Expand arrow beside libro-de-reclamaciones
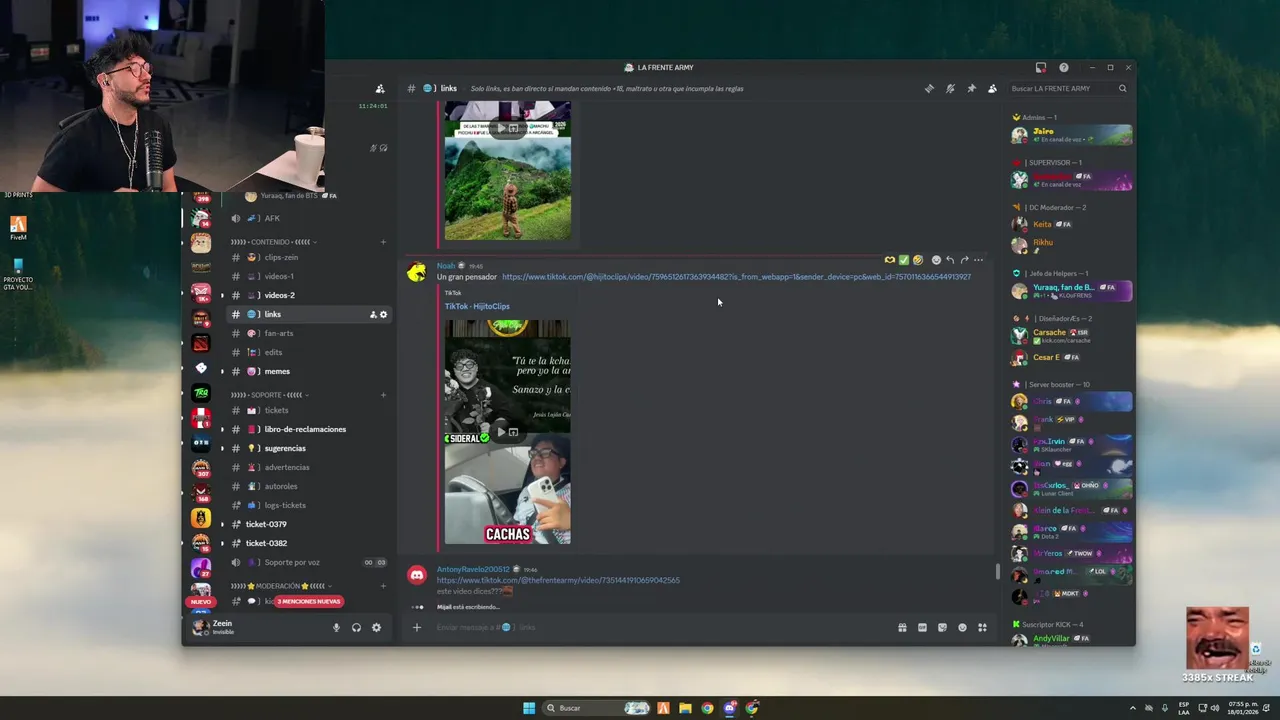1280x720 pixels. coord(222,430)
